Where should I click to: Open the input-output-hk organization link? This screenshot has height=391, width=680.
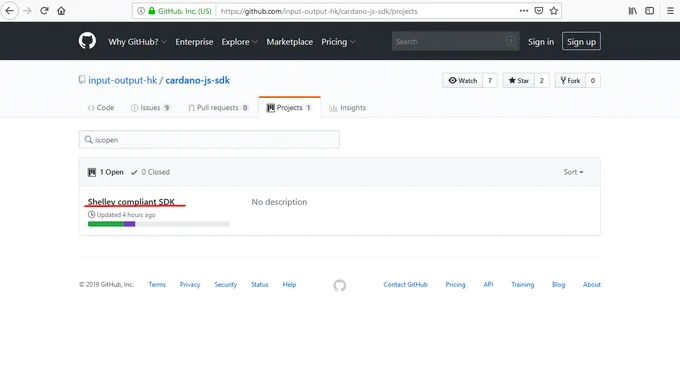[x=123, y=80]
